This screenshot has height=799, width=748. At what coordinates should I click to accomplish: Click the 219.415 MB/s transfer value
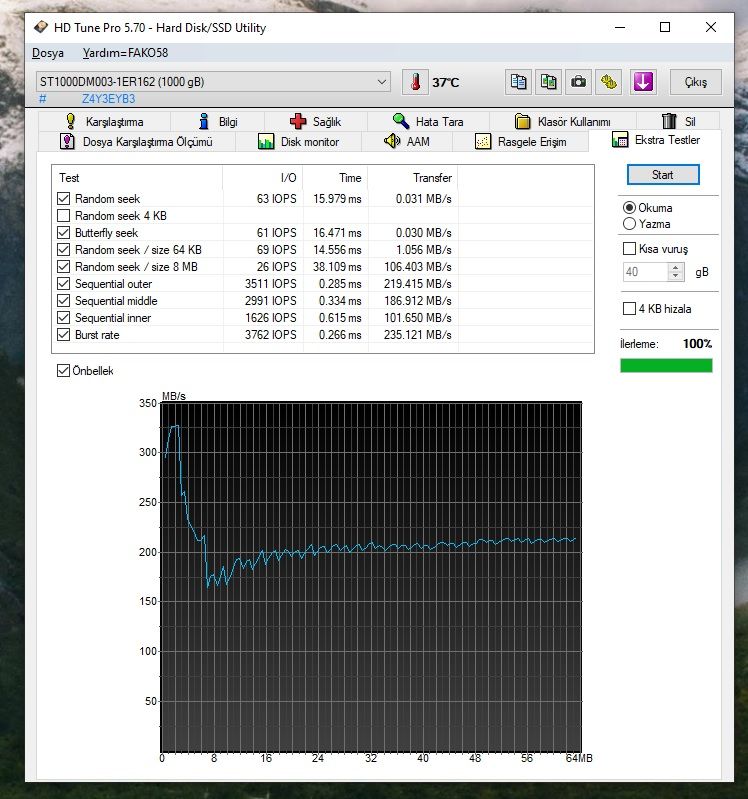click(418, 284)
